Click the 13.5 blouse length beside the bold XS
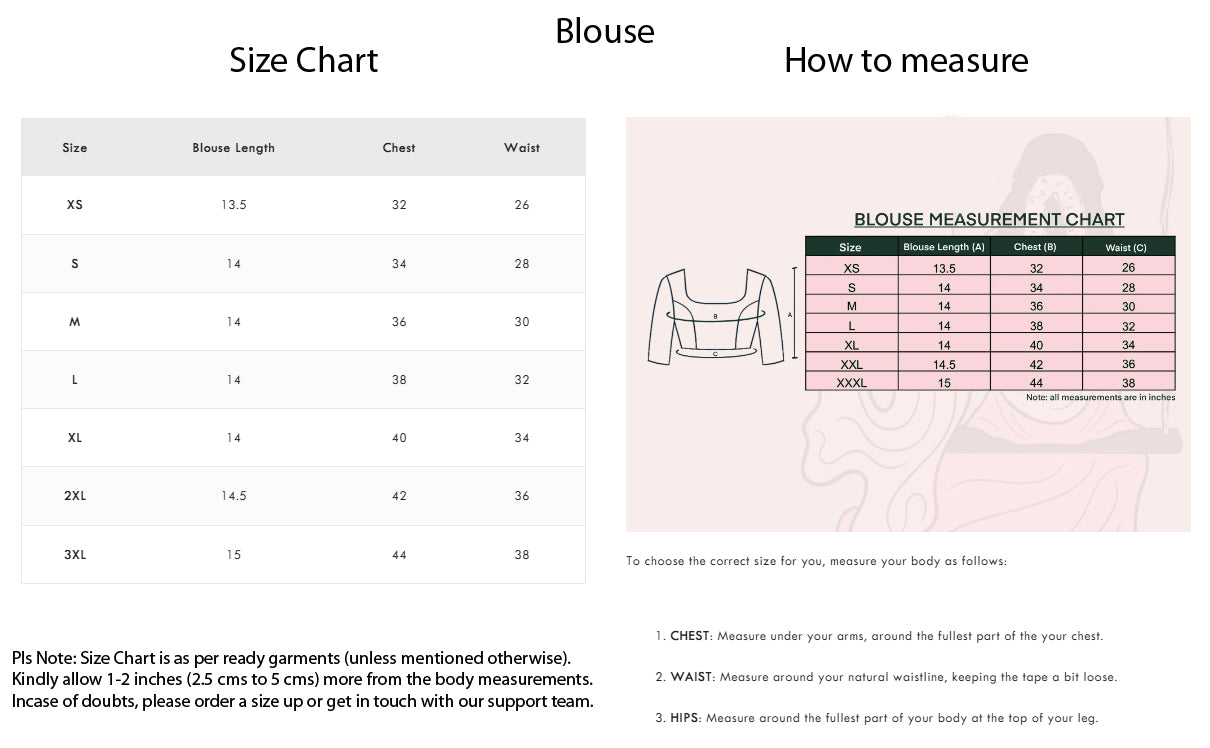This screenshot has height=748, width=1210. (x=233, y=205)
